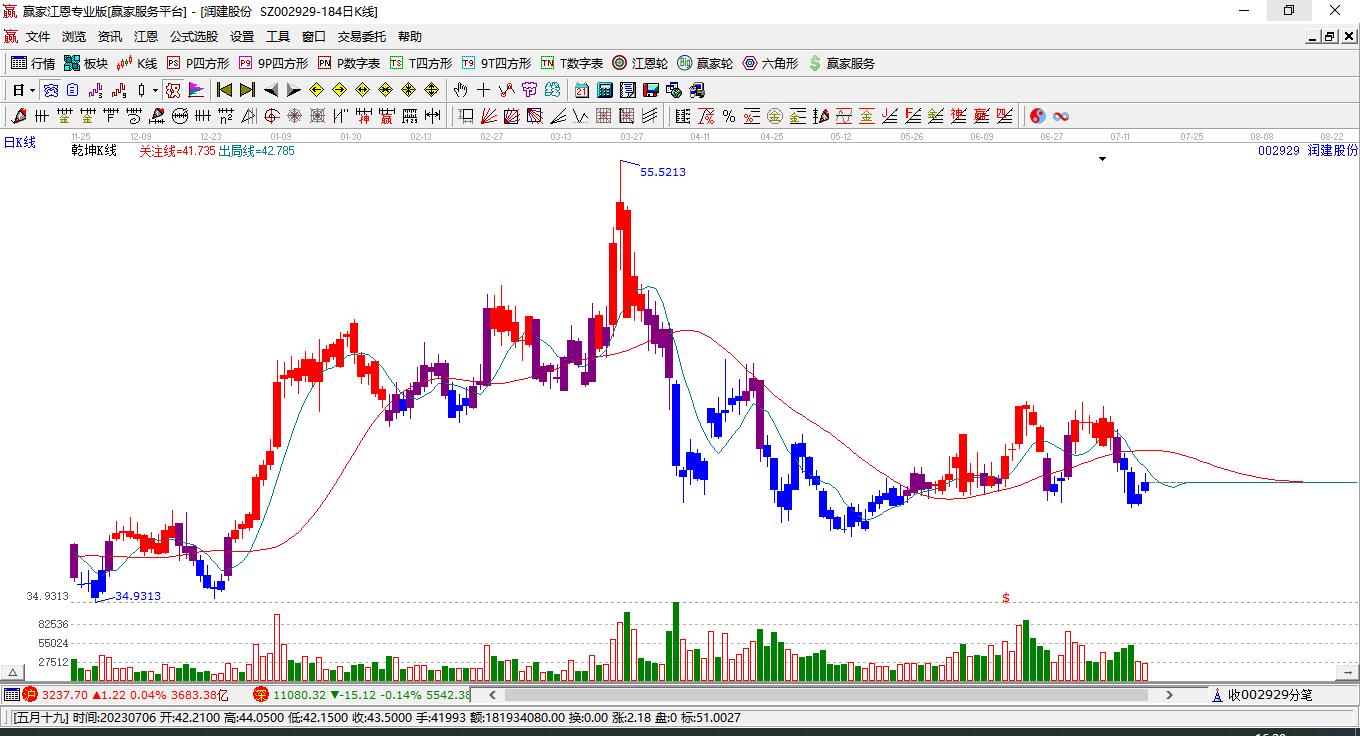
Task: Open the 9T四方形 tool
Action: click(496, 63)
